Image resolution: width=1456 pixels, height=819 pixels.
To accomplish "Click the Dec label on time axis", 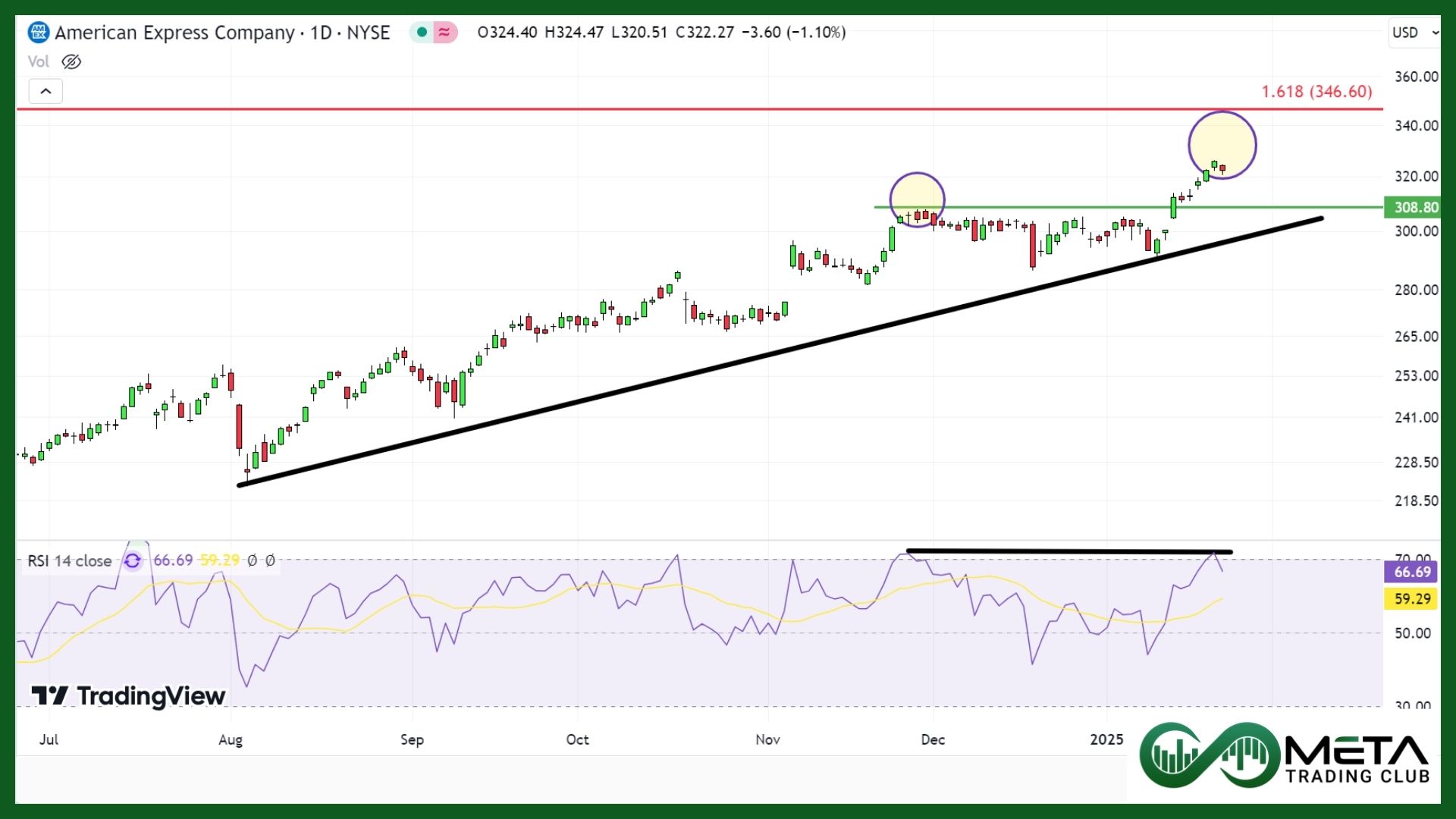I will click(933, 739).
